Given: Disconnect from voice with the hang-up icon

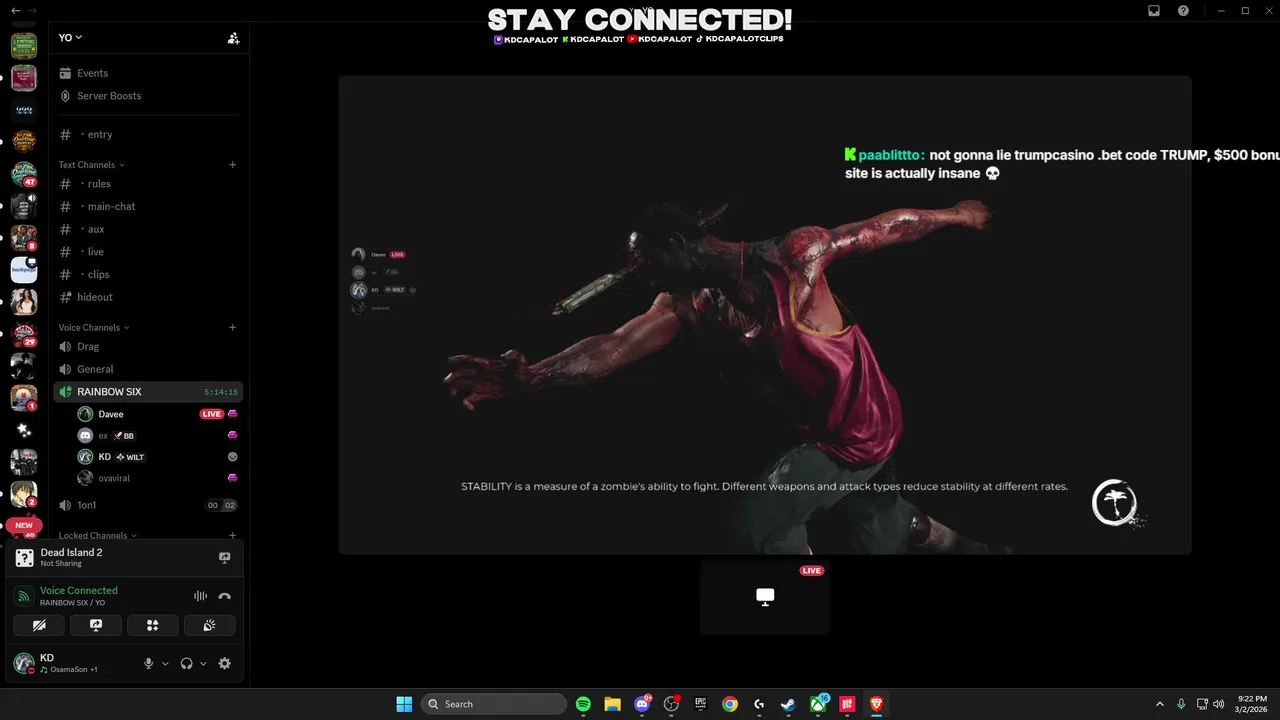Looking at the screenshot, I should 225,596.
